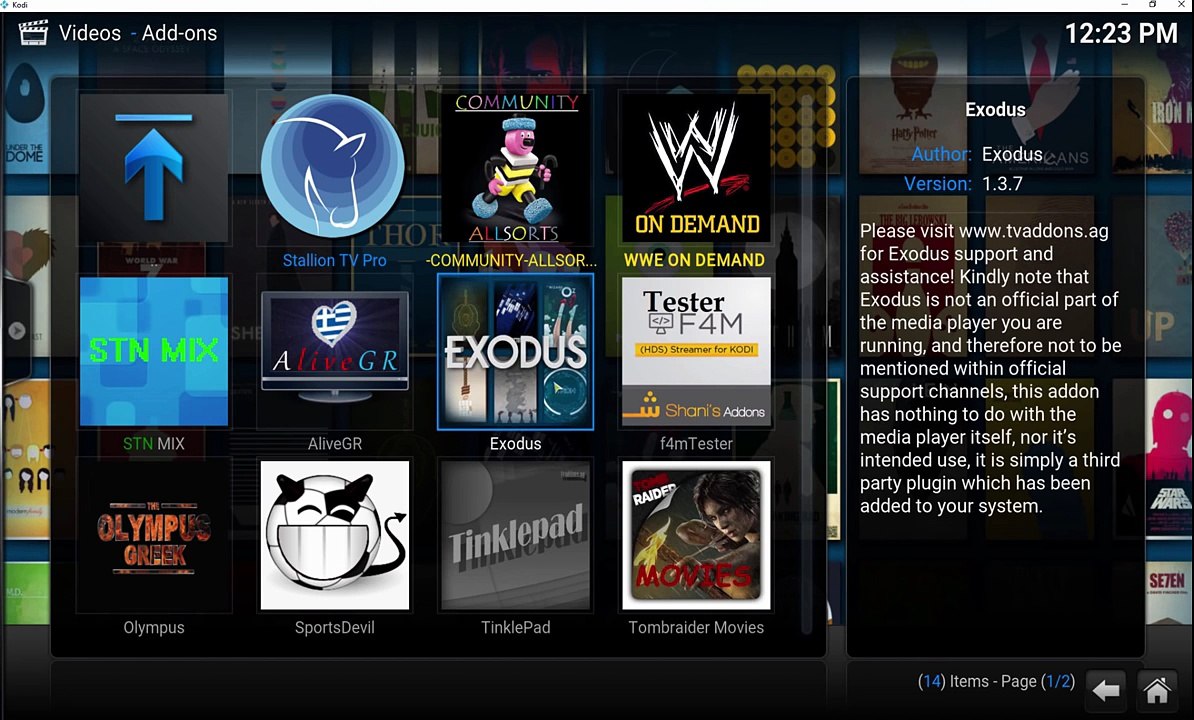Screen dimensions: 1194x720
Task: Launch the Stallion TV Pro add-on icon
Action: click(x=334, y=166)
